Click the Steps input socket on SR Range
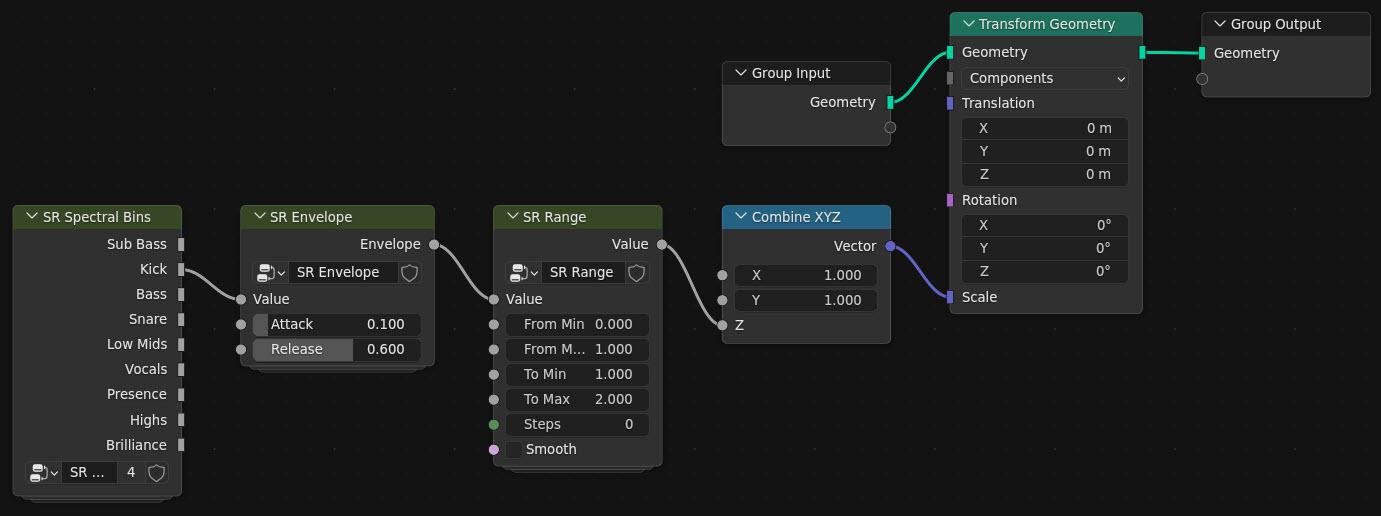1381x516 pixels. coord(494,424)
